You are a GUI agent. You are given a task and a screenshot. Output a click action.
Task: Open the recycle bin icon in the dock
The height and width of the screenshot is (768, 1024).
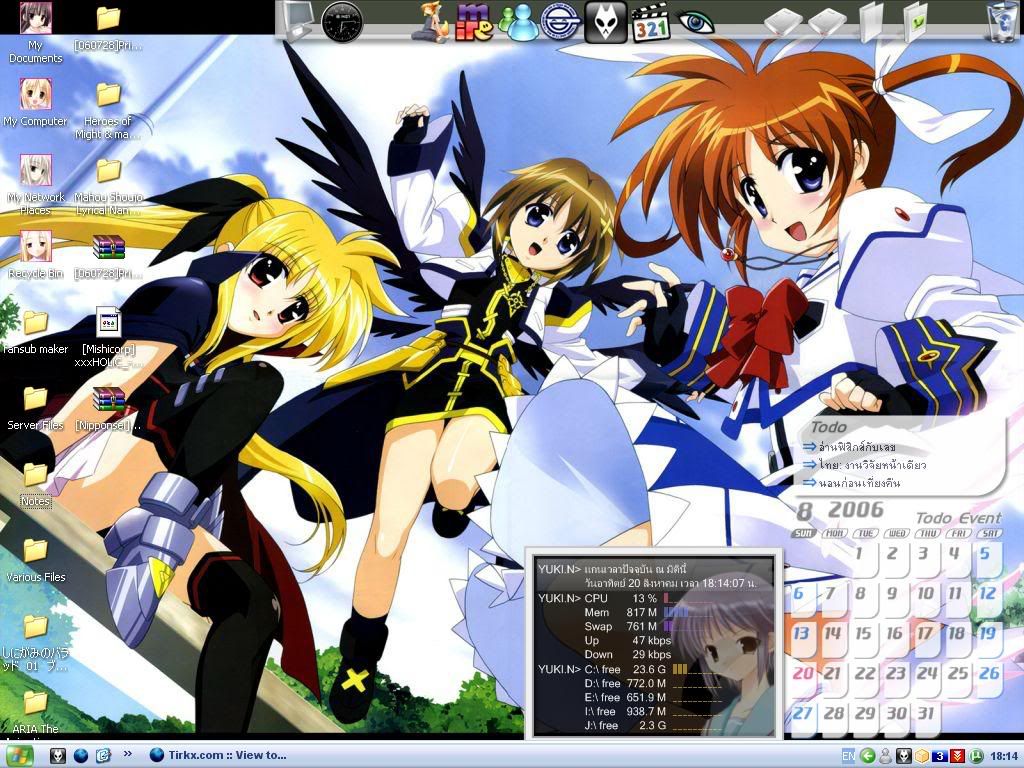click(1002, 22)
